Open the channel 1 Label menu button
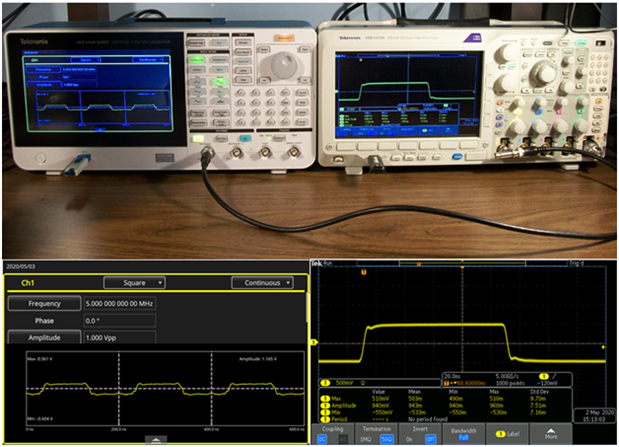The width and height of the screenshot is (619, 447). point(508,434)
